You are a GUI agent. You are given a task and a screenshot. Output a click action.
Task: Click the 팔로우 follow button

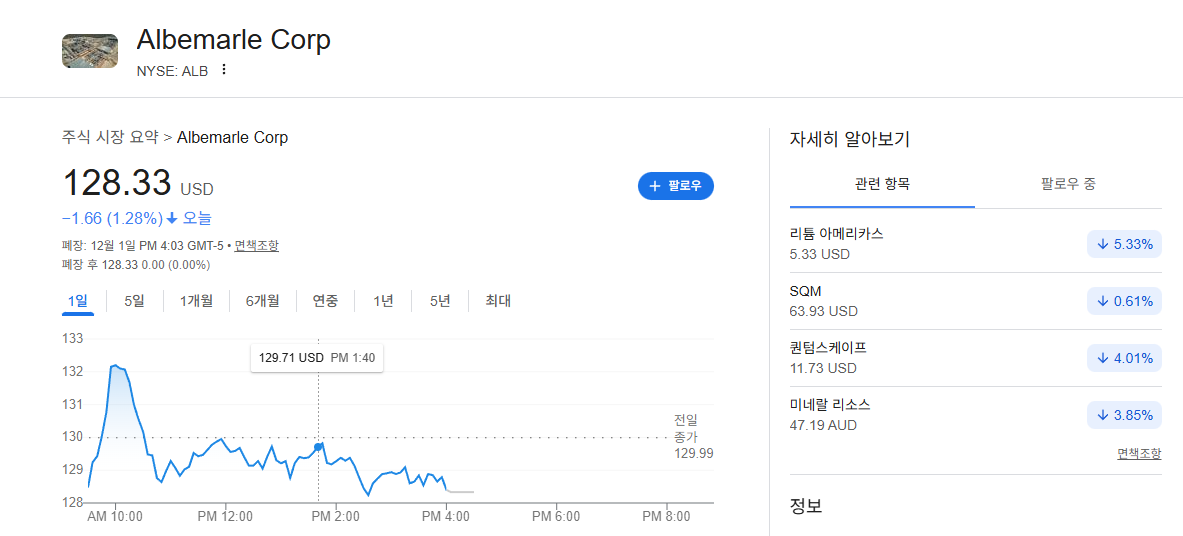click(x=675, y=186)
